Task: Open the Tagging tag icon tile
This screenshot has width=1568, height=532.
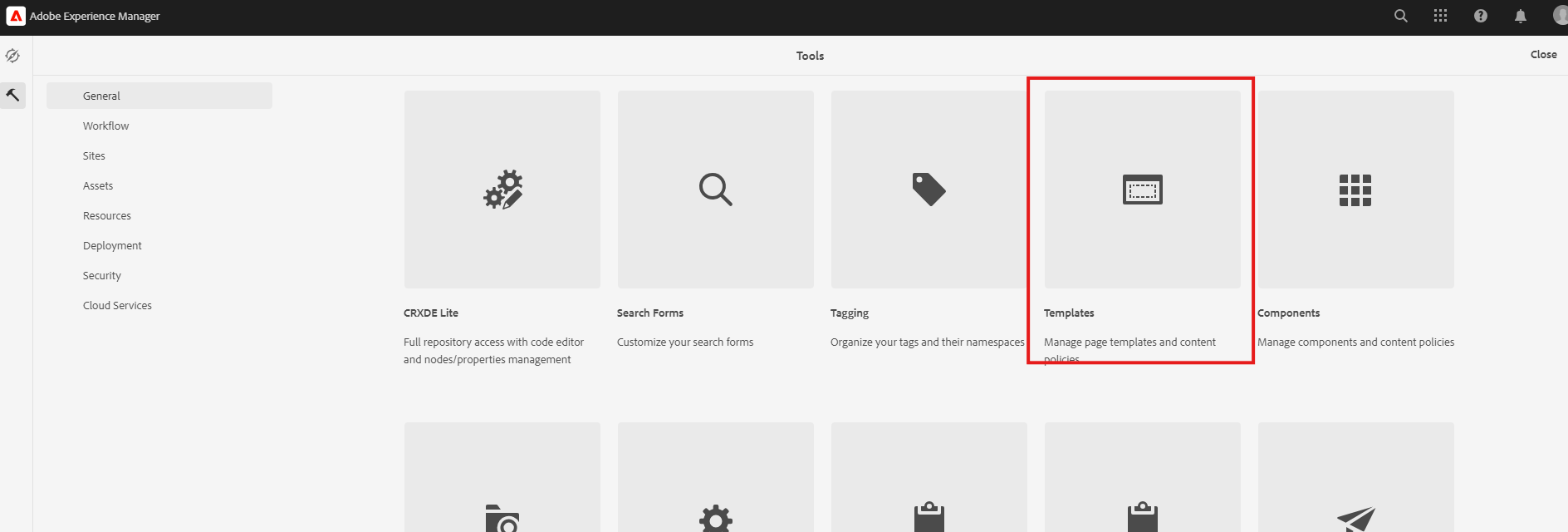Action: click(929, 190)
